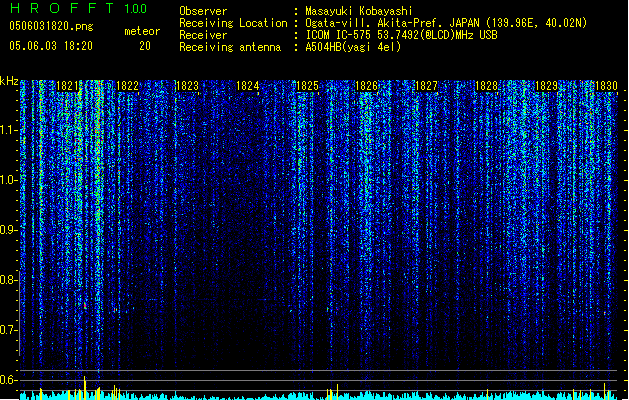Click the 1821 time marker
This screenshot has height=400, width=629.
coord(67,86)
